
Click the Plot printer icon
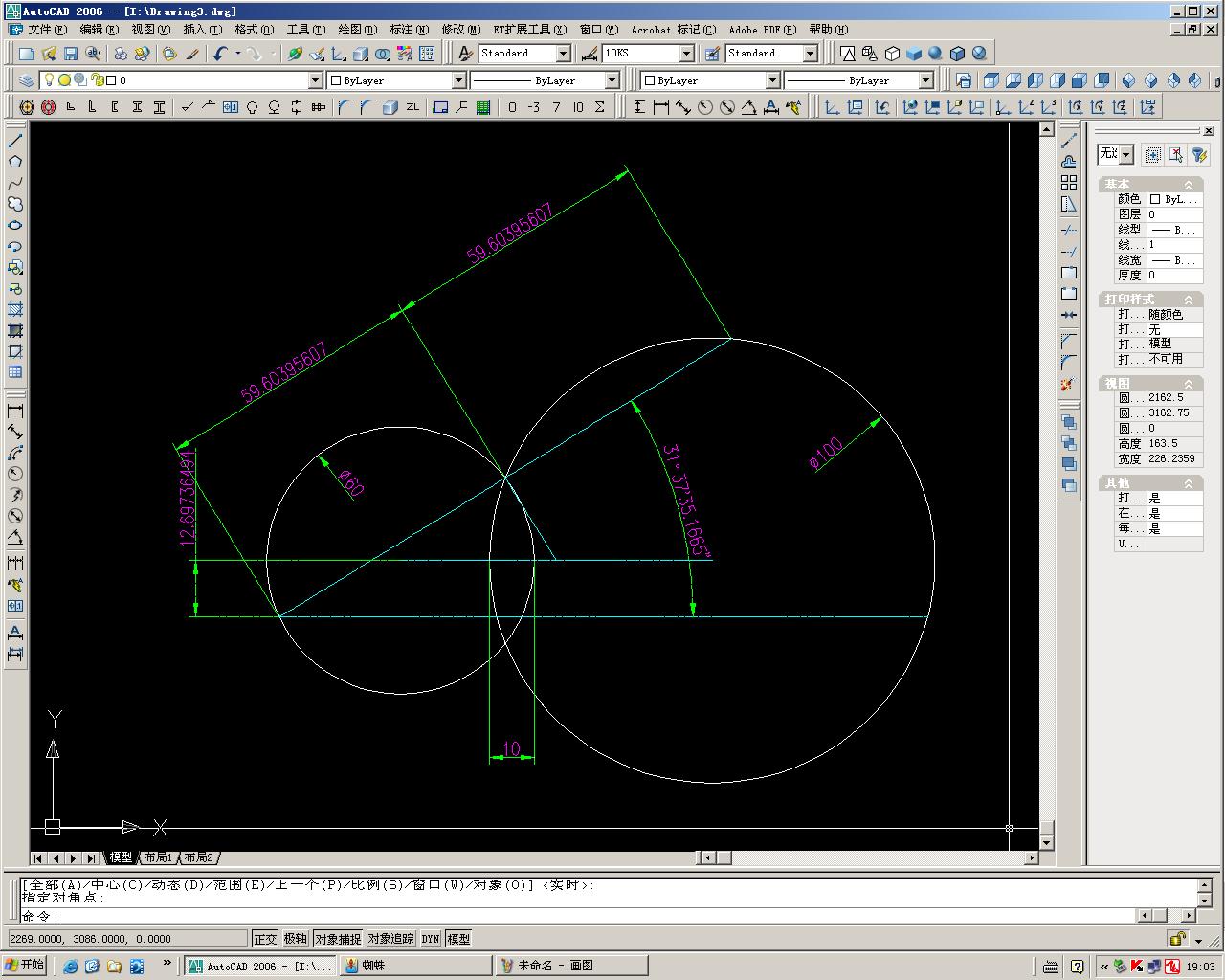pos(121,54)
